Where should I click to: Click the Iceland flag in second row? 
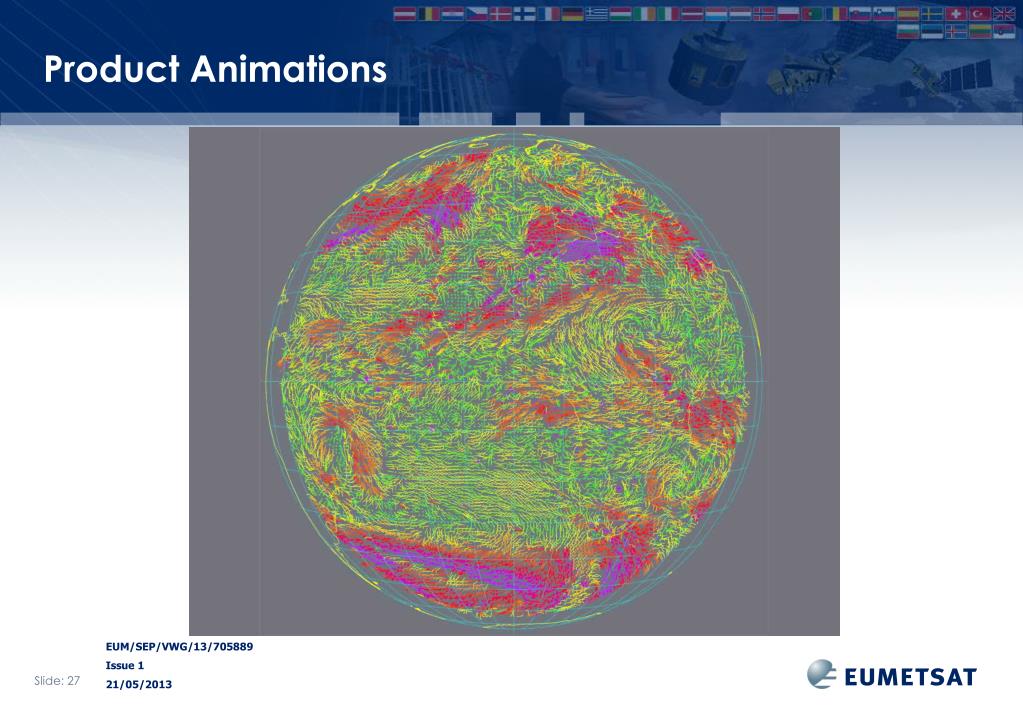coord(956,31)
